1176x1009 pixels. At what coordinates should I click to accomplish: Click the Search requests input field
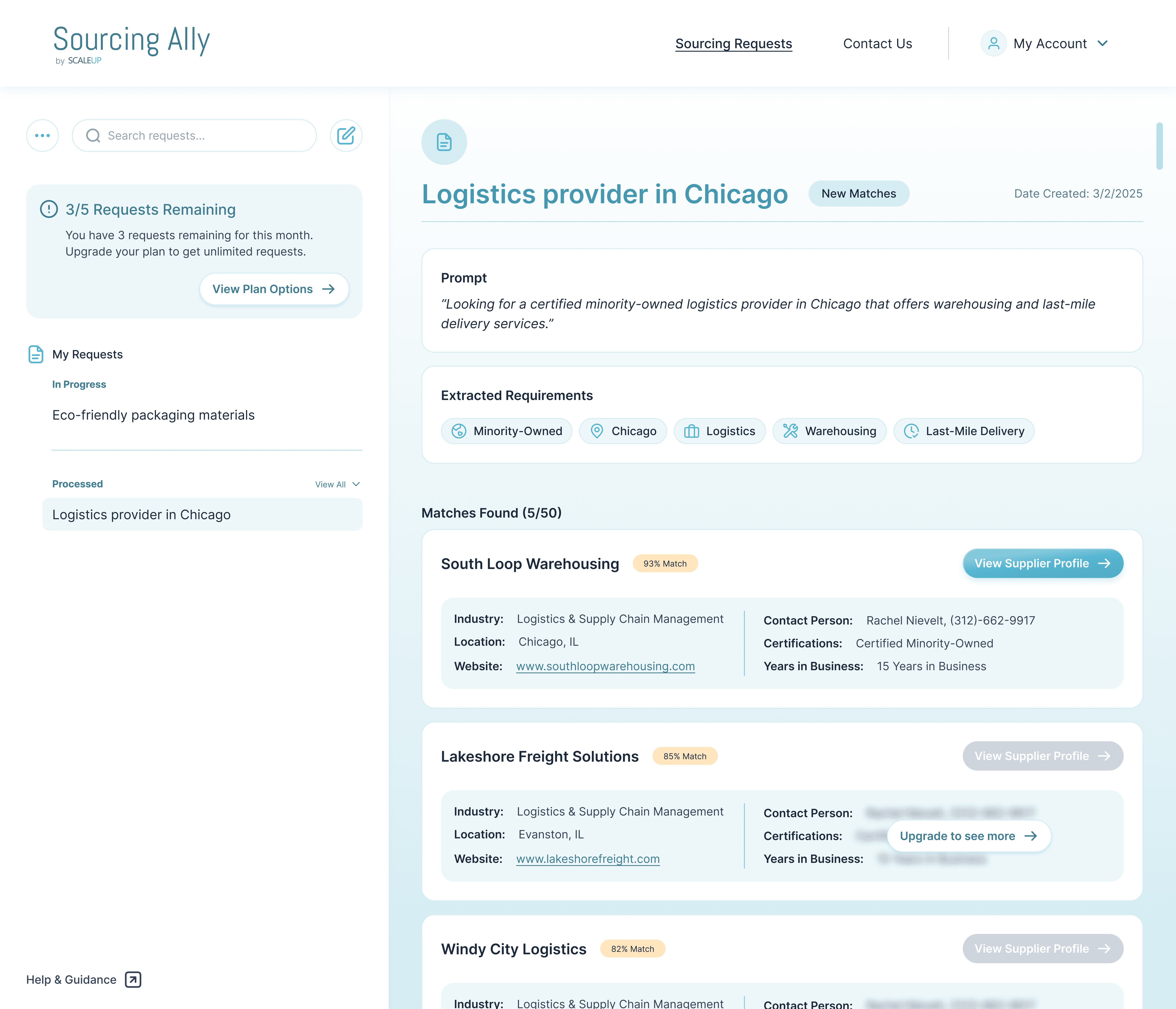tap(194, 136)
